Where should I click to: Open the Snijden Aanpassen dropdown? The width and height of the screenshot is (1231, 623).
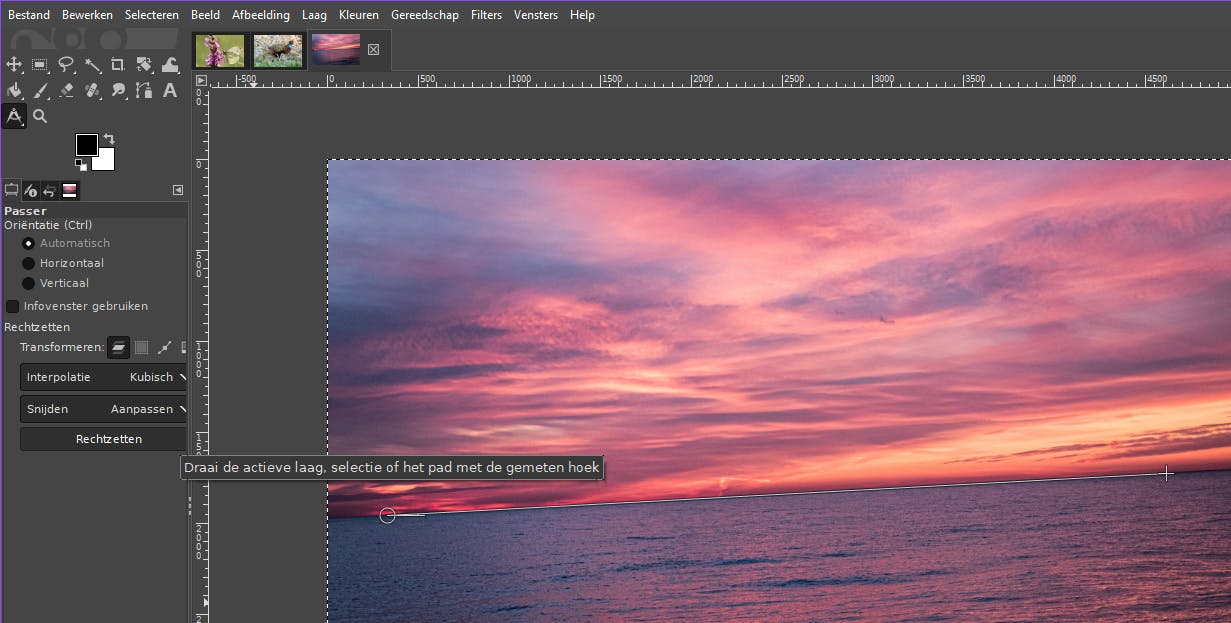click(x=104, y=409)
